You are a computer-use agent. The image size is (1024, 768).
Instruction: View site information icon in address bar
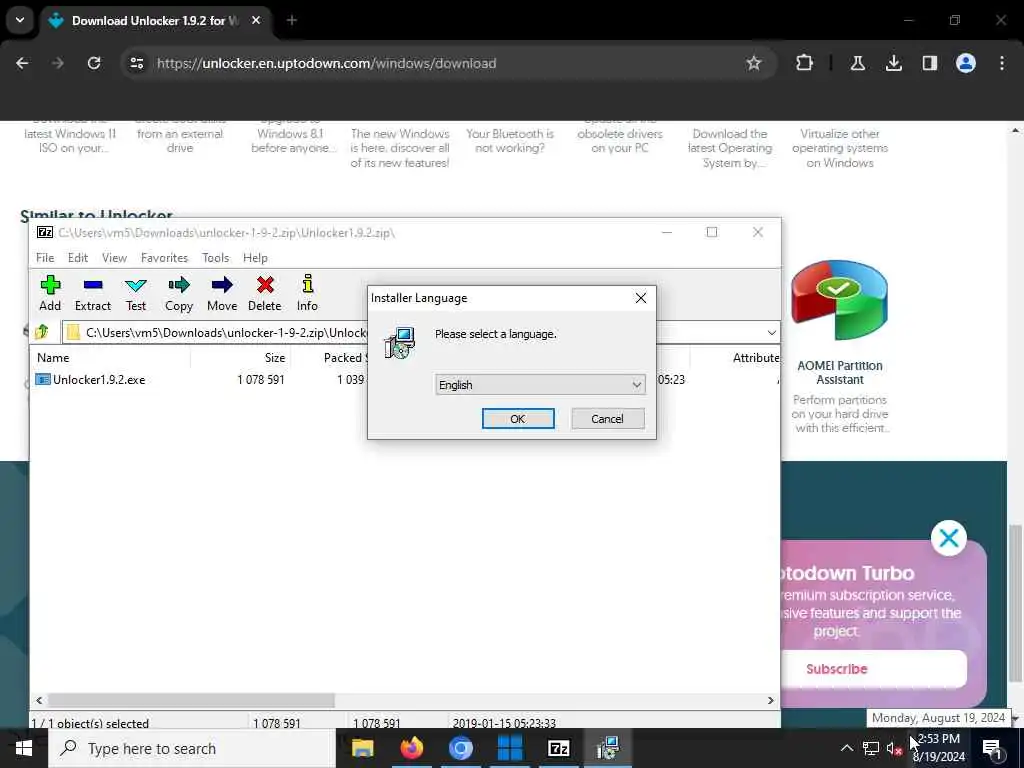(136, 63)
